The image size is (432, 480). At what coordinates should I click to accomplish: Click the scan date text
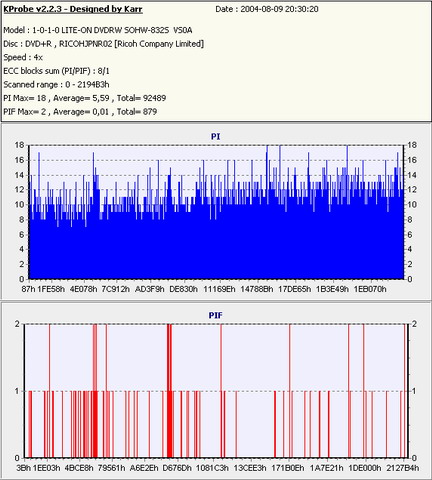pyautogui.click(x=267, y=9)
